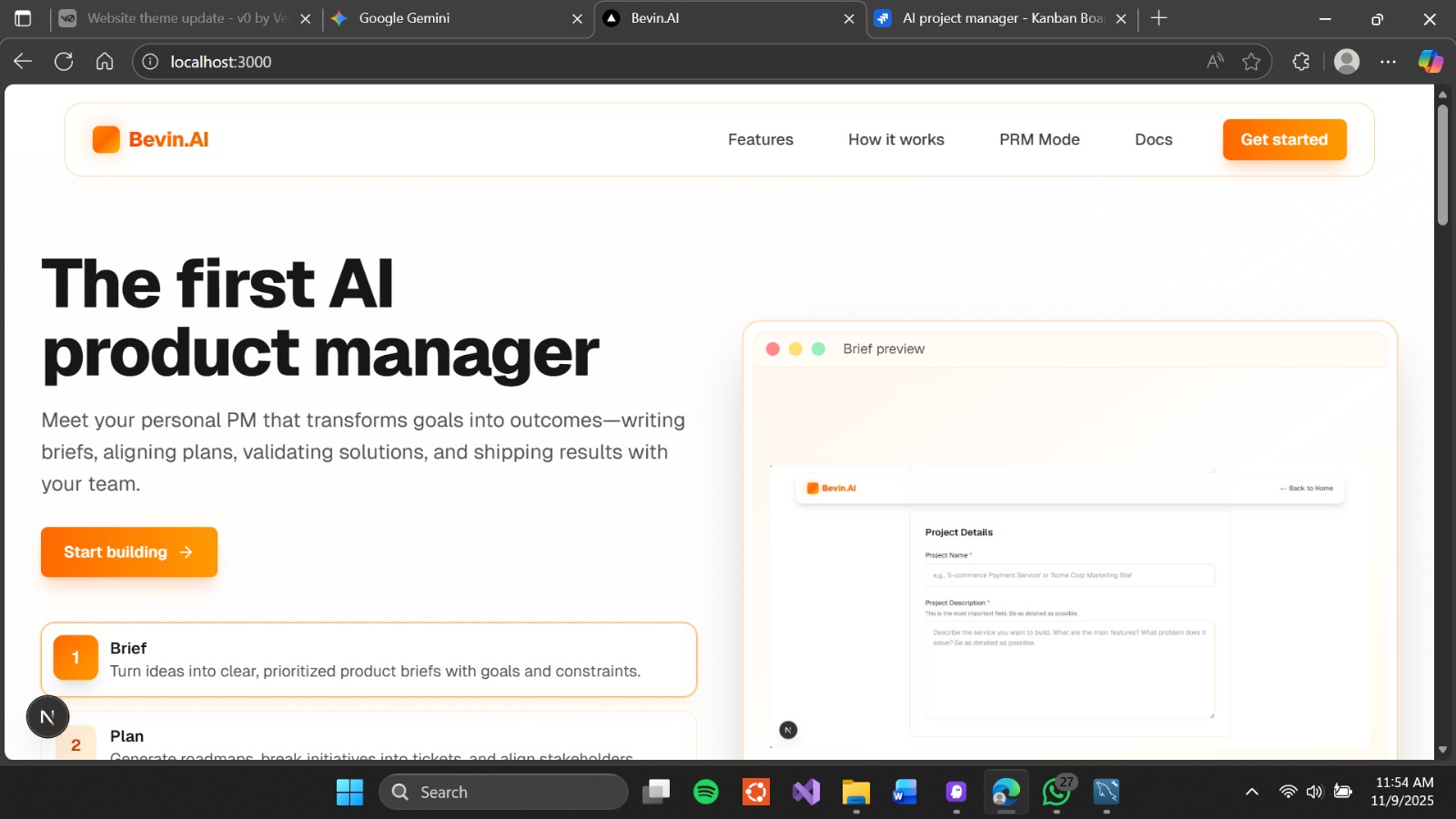Open Read aloud in the address bar
1456x819 pixels.
point(1215,62)
